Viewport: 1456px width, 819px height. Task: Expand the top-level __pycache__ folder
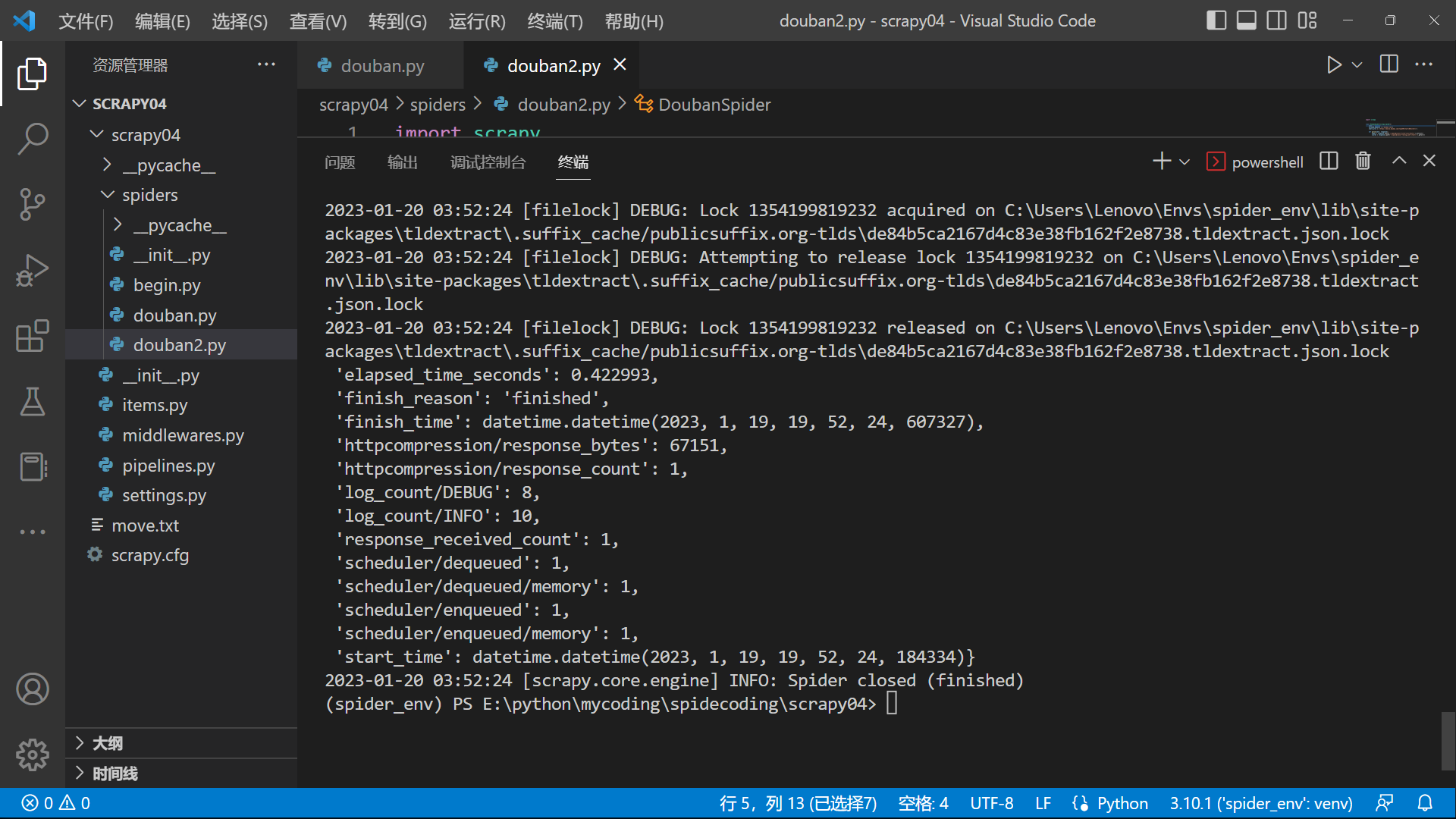107,165
